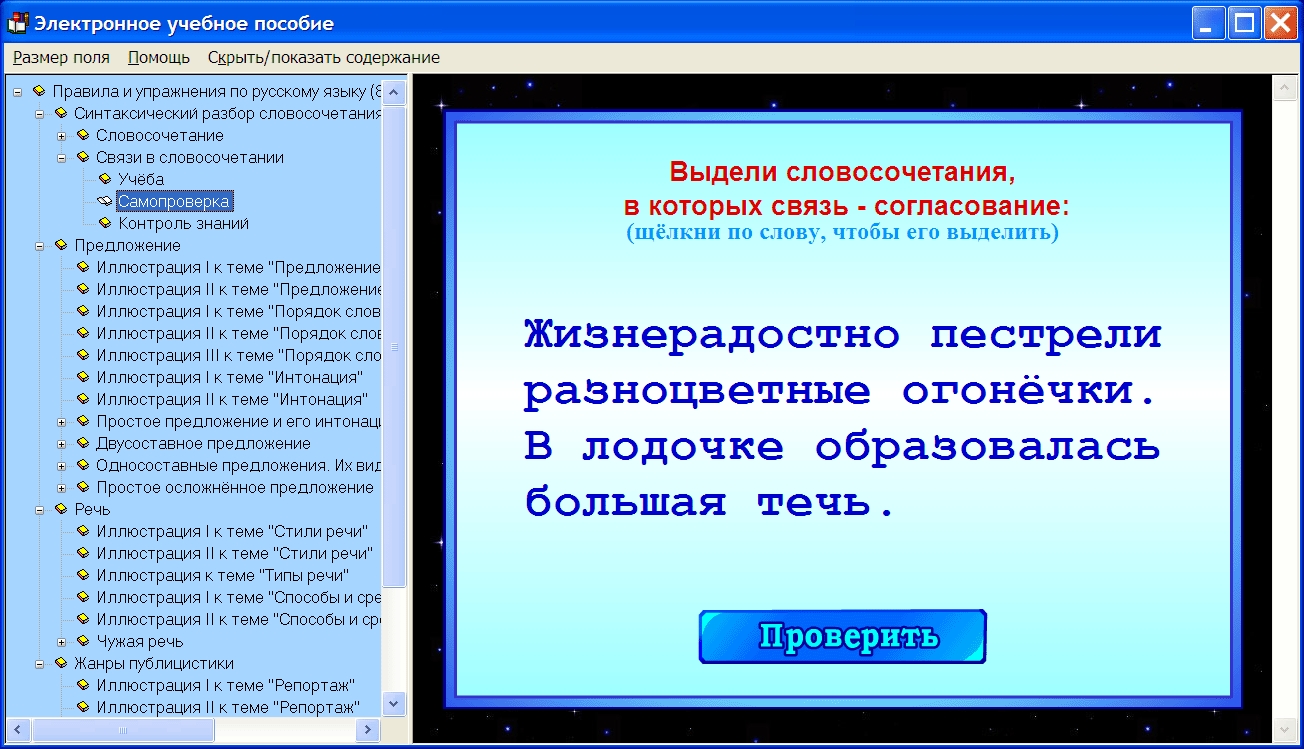Expand the Словосочетание tree node
This screenshot has height=749, width=1304.
(x=61, y=136)
